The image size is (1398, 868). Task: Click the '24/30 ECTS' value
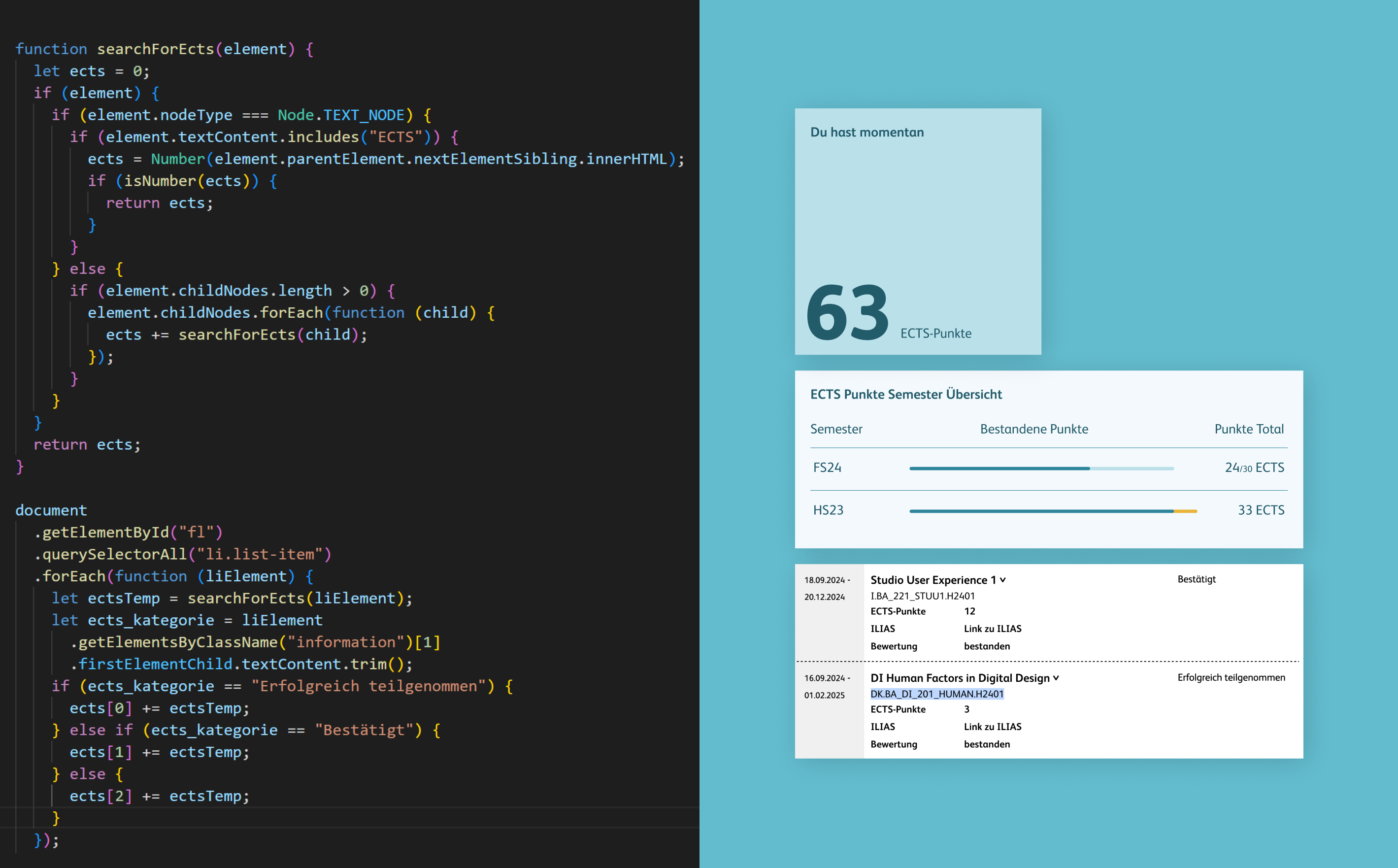1254,467
